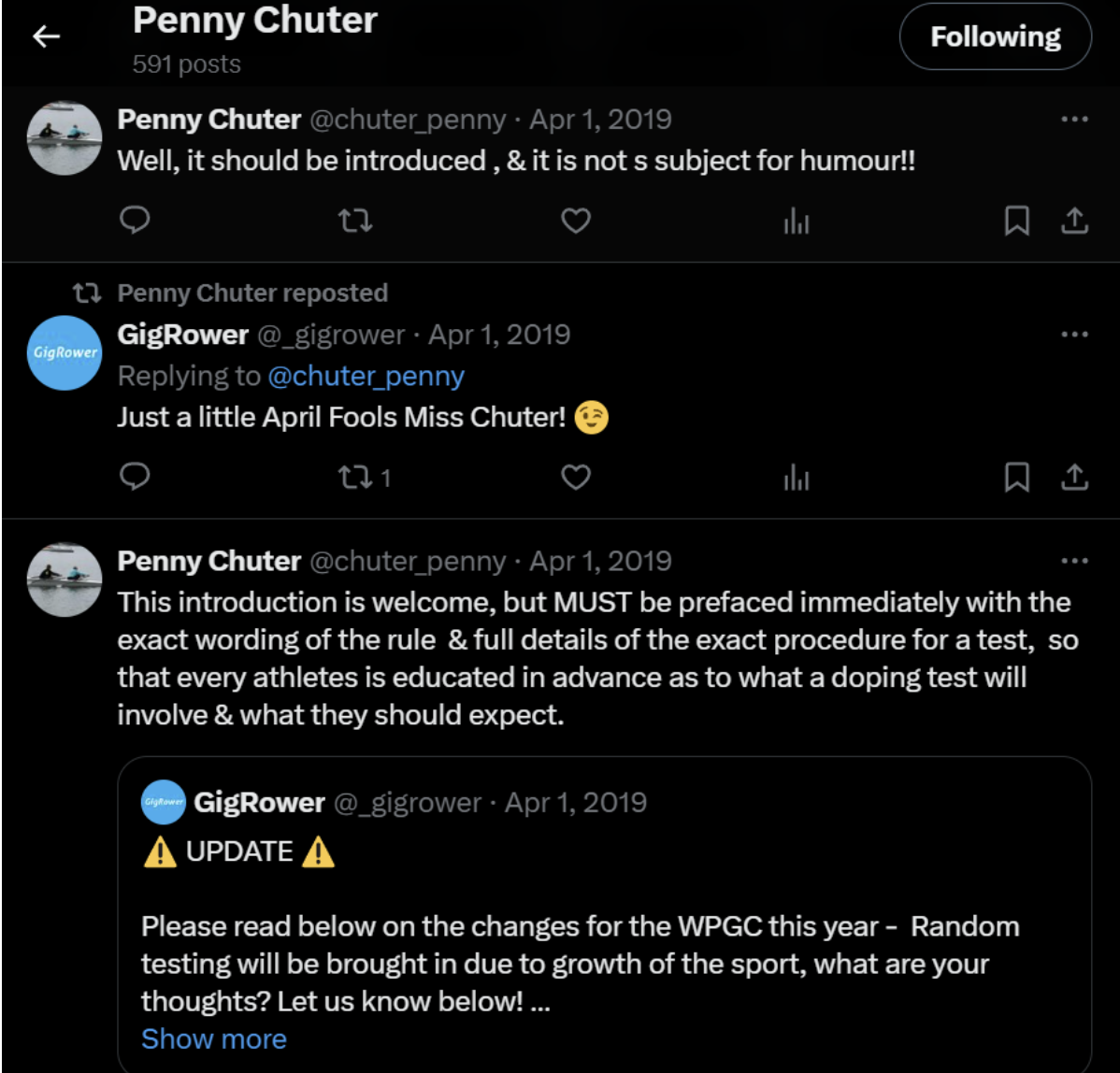Bookmark the first Penny Chuter post
This screenshot has width=1120, height=1073.
point(1016,220)
